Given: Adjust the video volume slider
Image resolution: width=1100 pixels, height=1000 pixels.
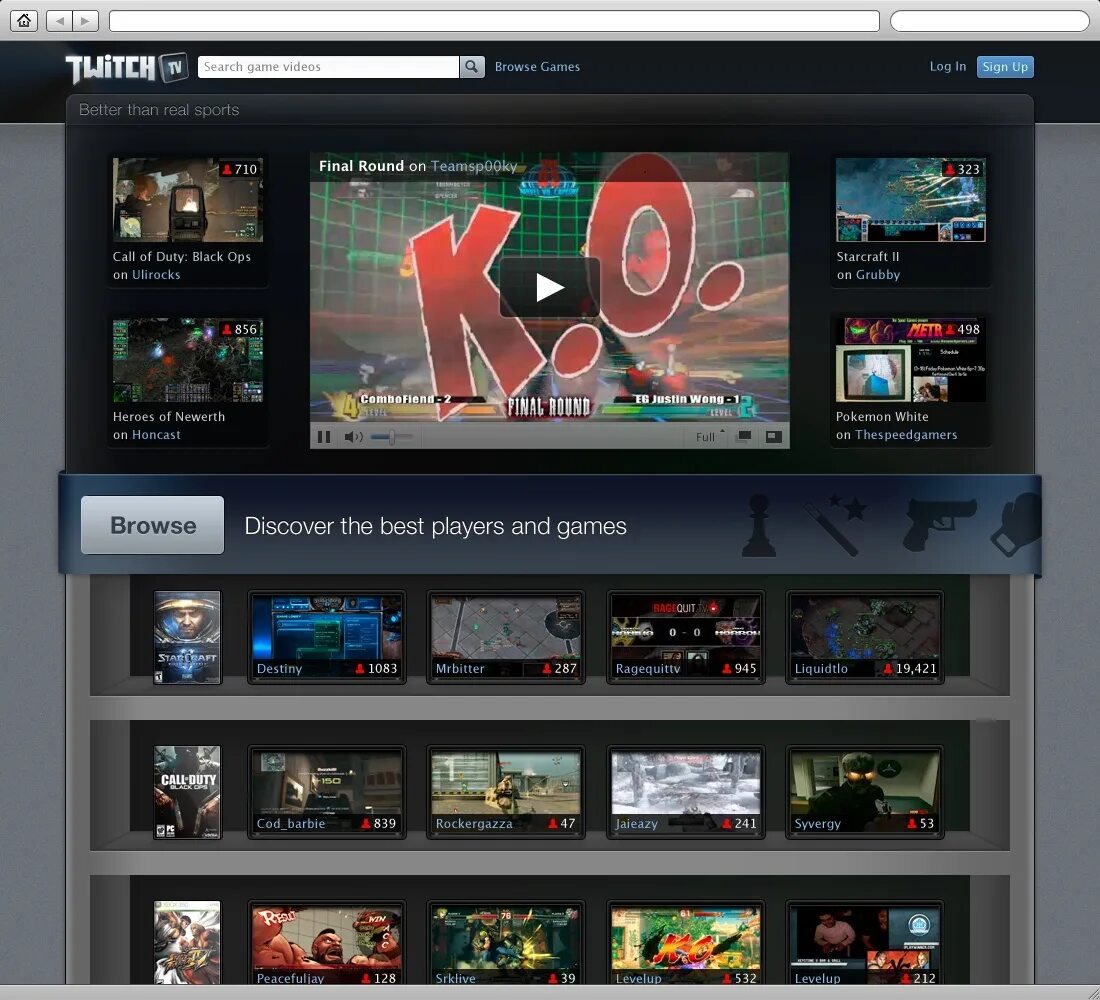Looking at the screenshot, I should point(391,437).
